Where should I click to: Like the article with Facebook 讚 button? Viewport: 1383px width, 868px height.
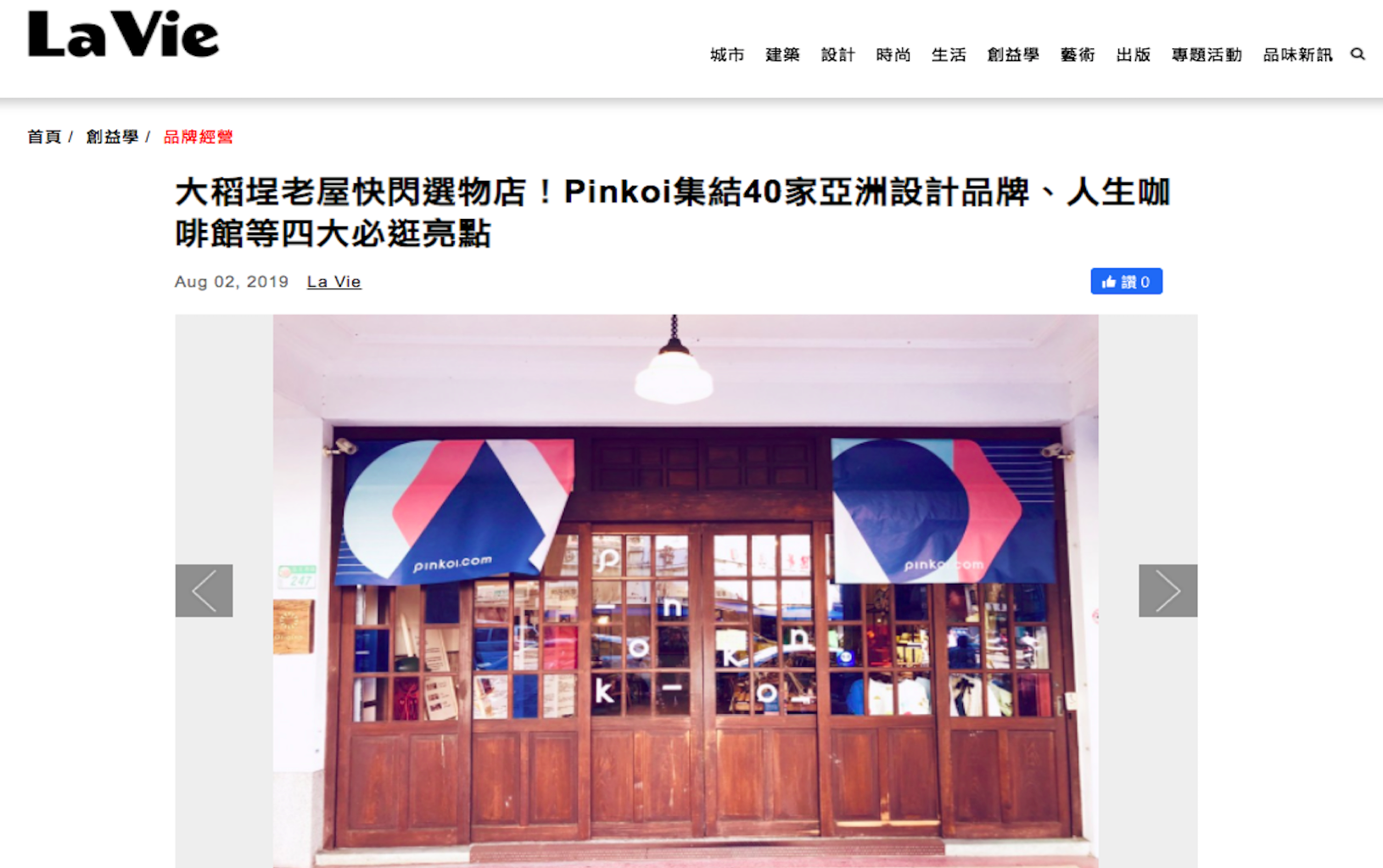(x=1126, y=282)
